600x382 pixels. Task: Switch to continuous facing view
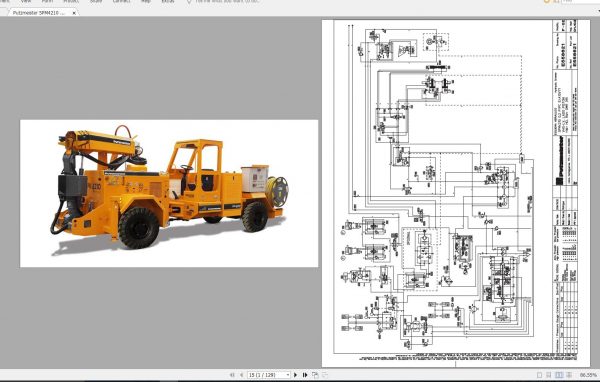pos(569,375)
